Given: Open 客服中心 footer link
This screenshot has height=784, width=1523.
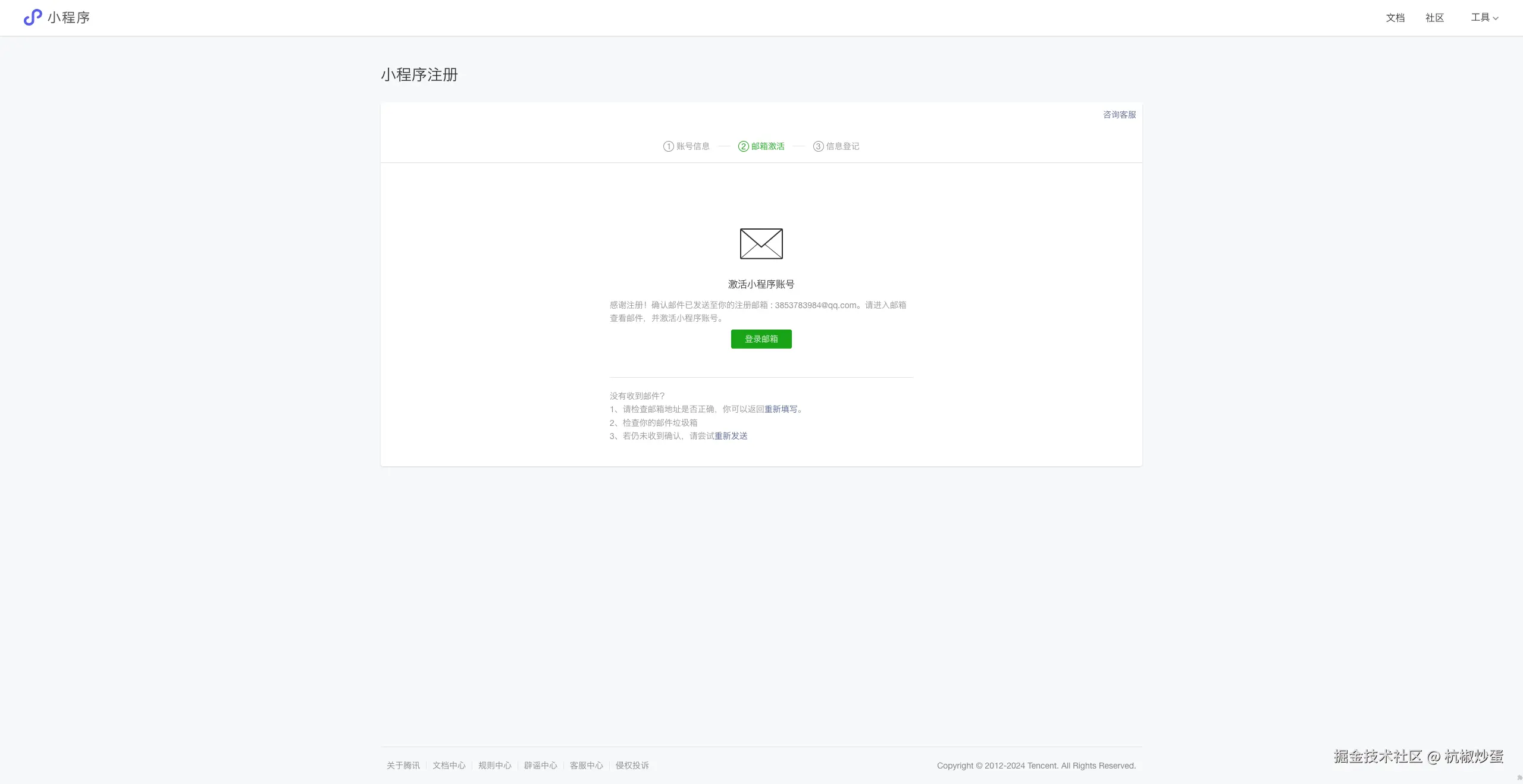Looking at the screenshot, I should click(x=586, y=766).
